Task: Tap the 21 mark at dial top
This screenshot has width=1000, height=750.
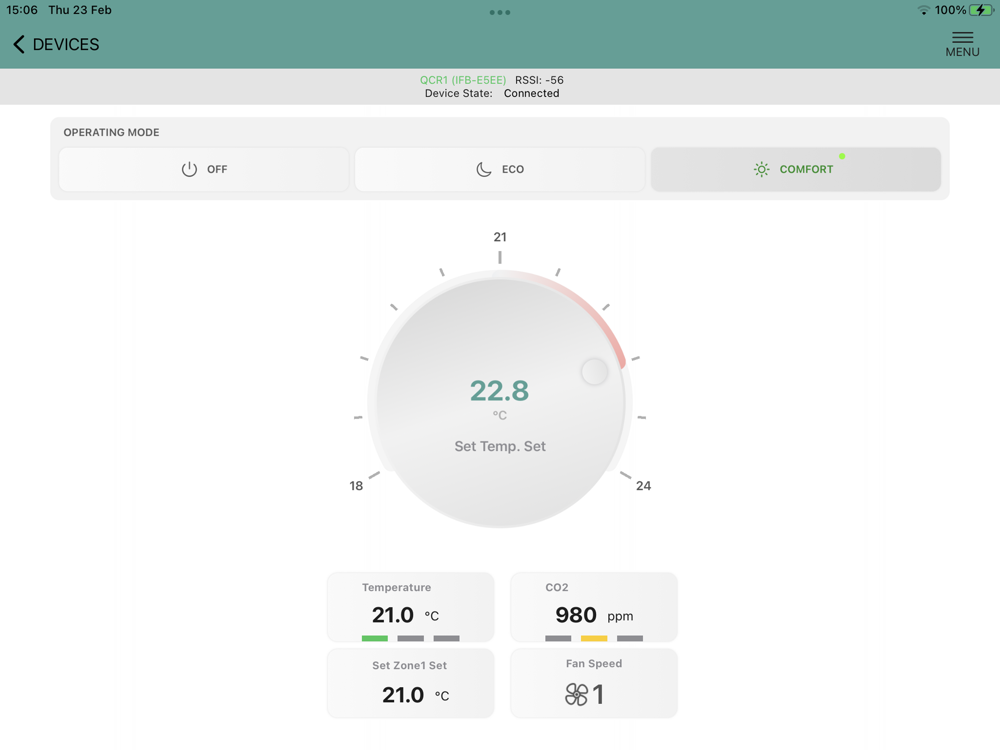Action: [500, 237]
